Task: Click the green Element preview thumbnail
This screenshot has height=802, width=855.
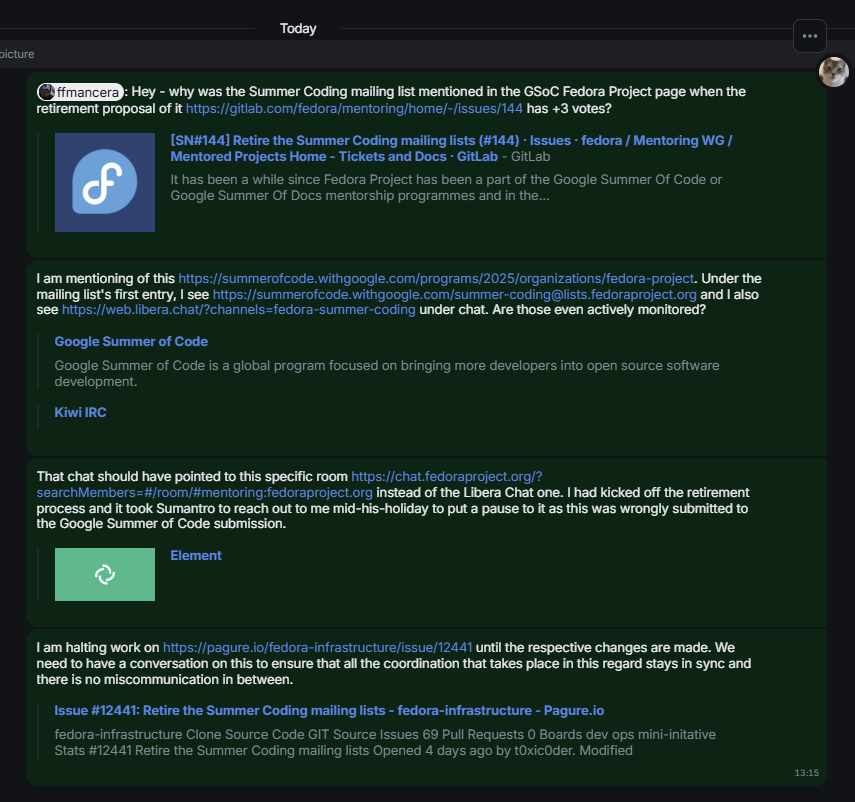Action: [105, 574]
